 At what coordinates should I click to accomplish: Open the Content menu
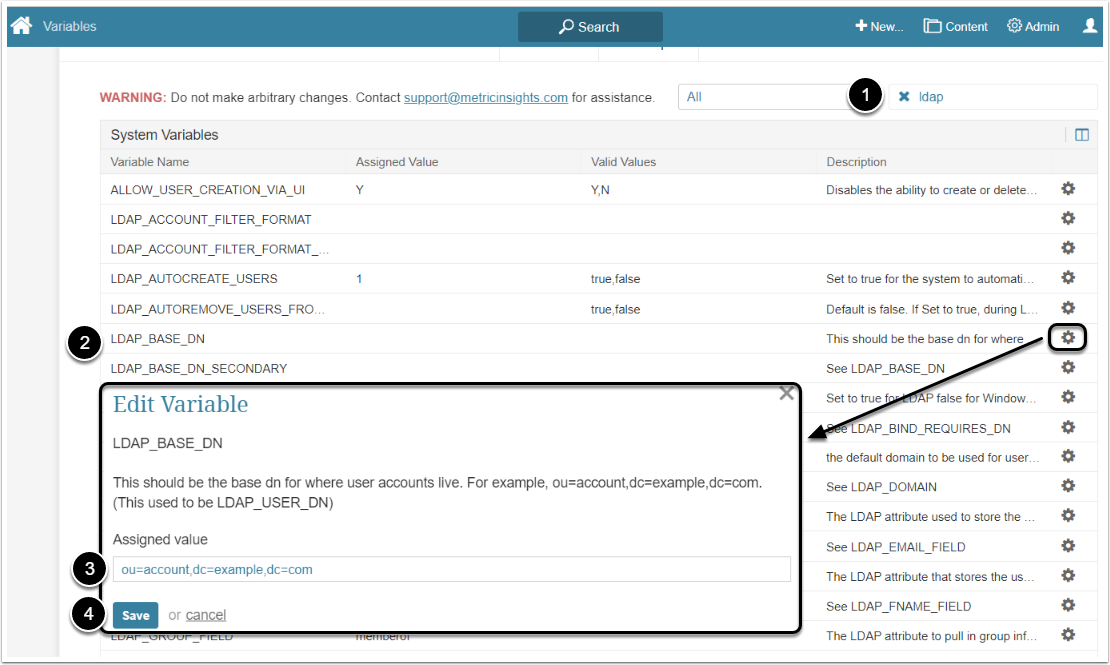955,26
